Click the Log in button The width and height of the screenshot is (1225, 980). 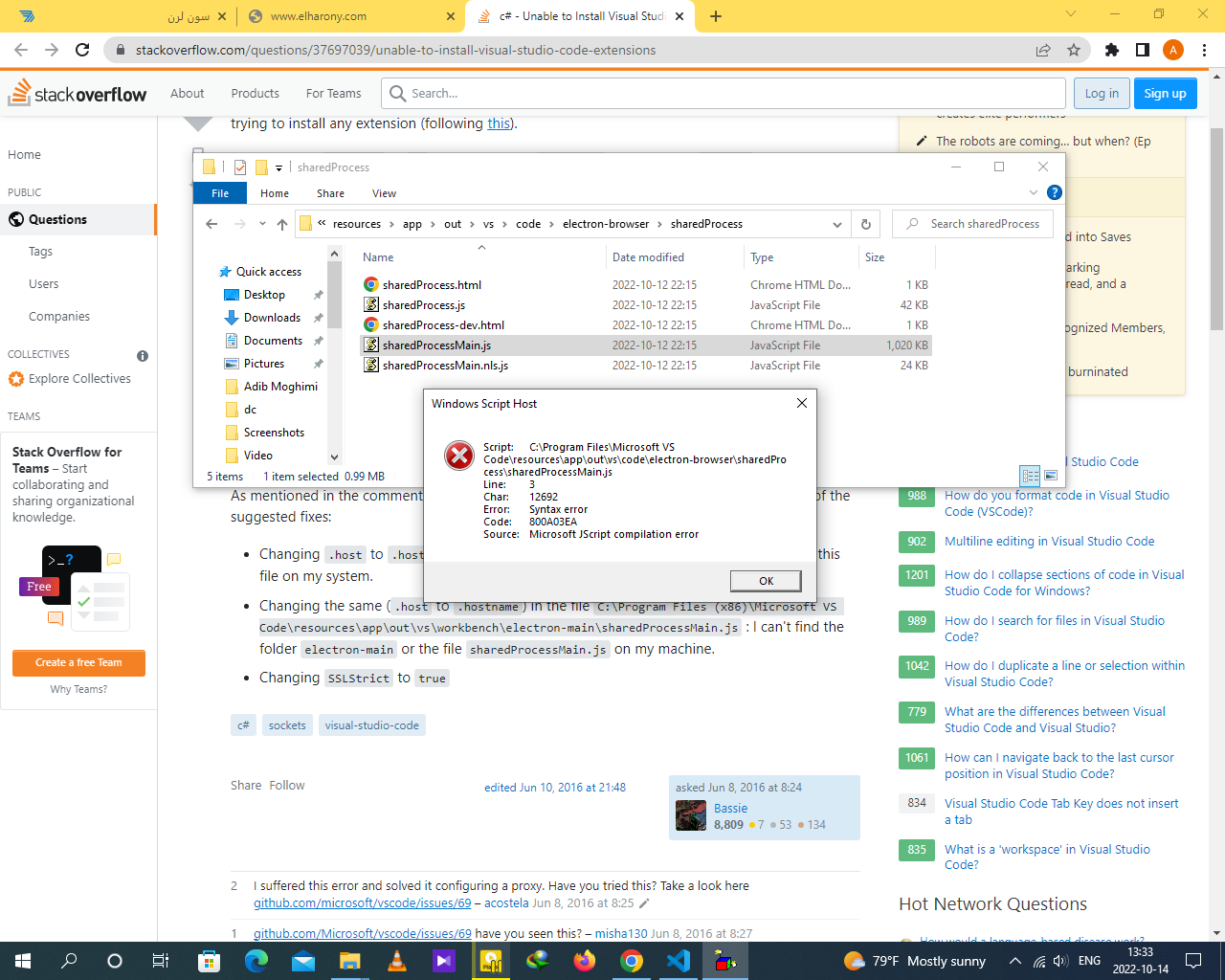[x=1102, y=93]
